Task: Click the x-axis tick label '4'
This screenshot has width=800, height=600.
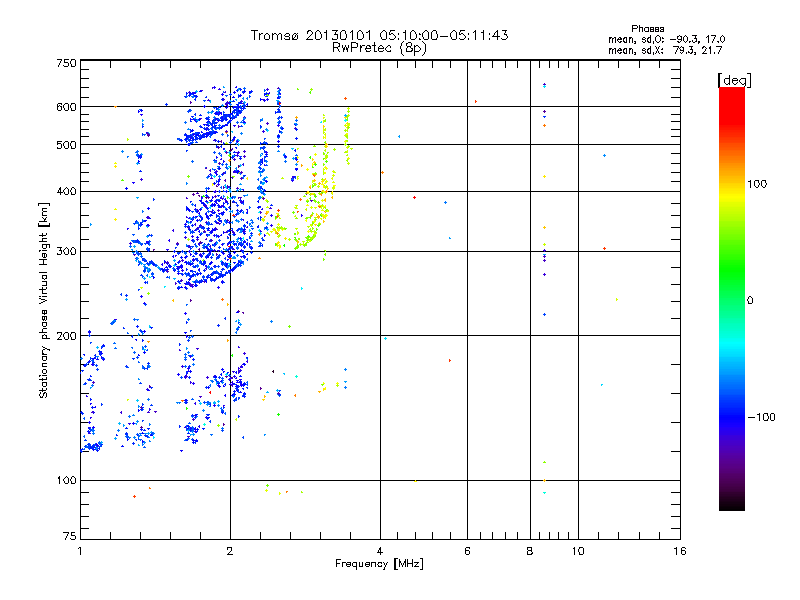Action: (x=380, y=551)
